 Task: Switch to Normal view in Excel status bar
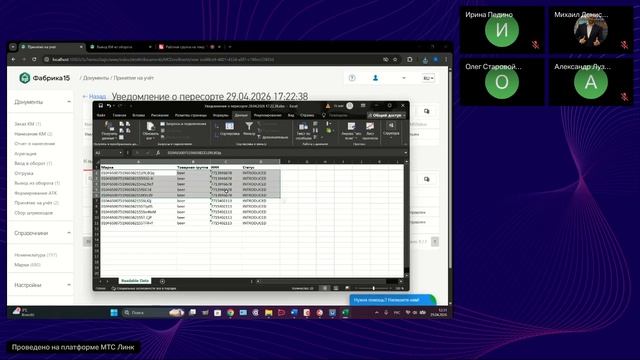point(325,288)
